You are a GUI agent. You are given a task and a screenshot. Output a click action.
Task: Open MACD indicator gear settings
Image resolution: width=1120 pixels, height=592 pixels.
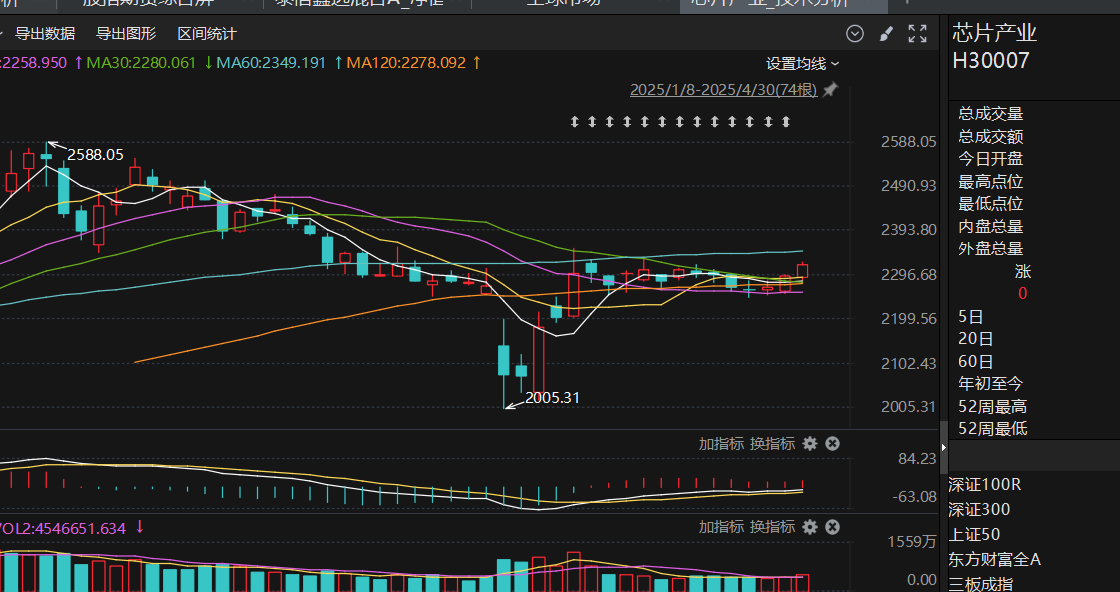(809, 443)
